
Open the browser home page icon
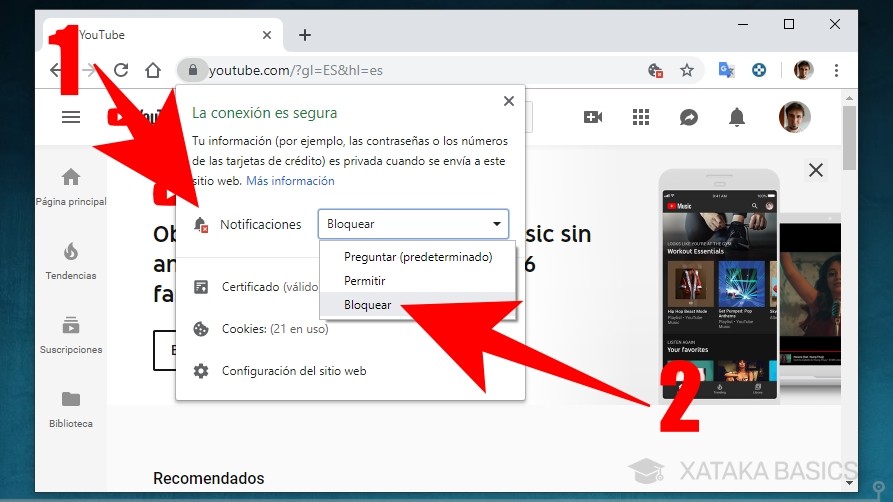(153, 70)
